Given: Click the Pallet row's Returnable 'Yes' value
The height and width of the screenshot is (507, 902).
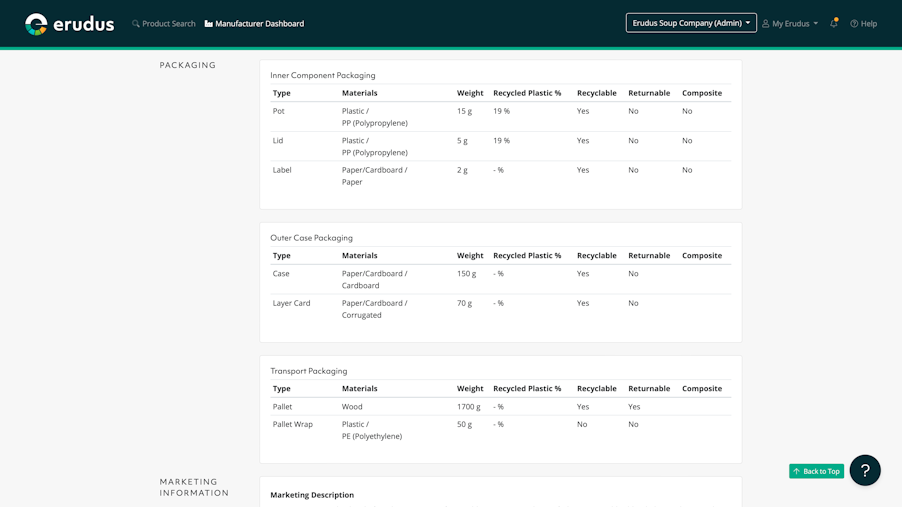Looking at the screenshot, I should click(x=634, y=406).
